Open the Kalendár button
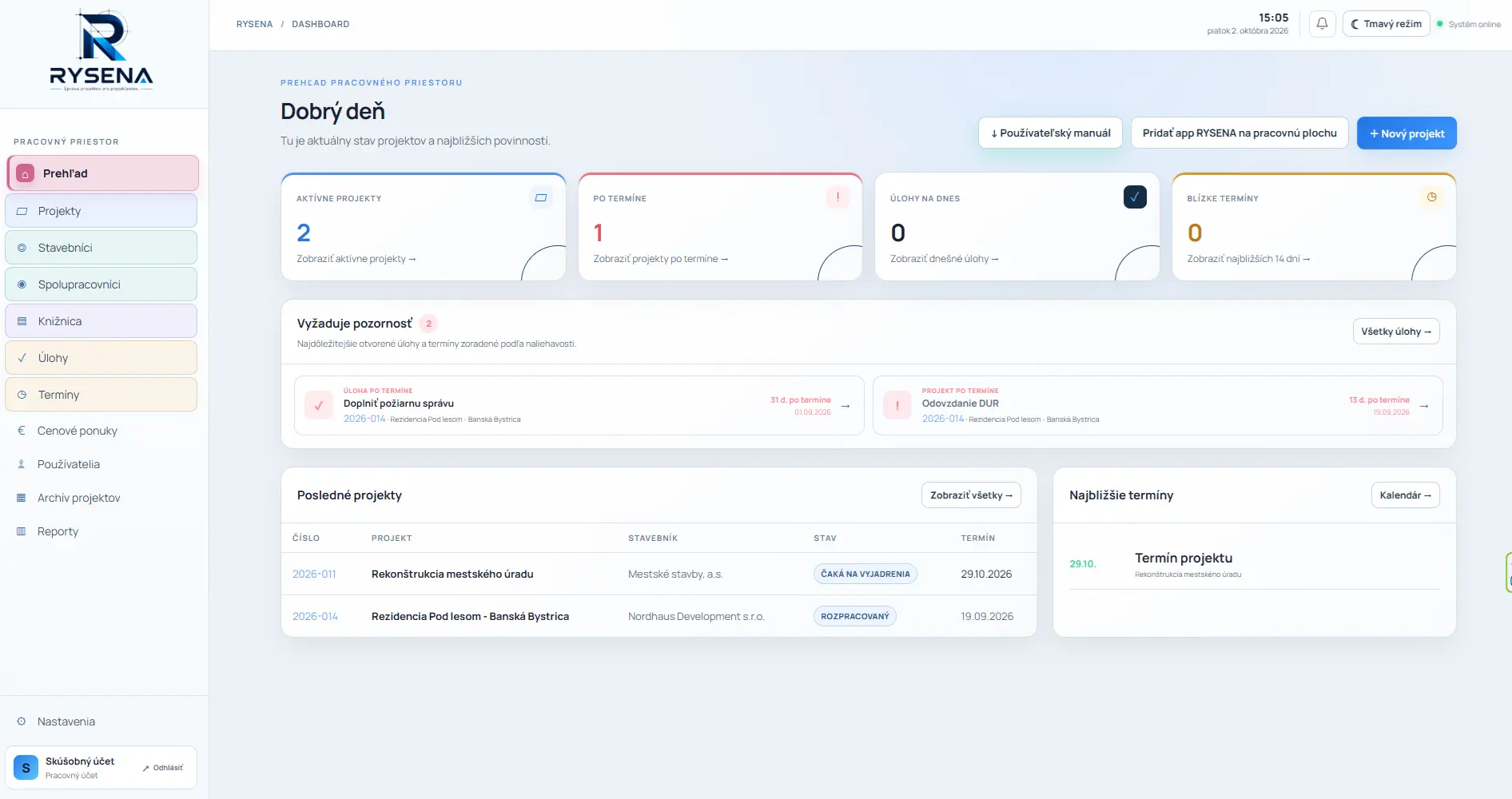 point(1406,495)
